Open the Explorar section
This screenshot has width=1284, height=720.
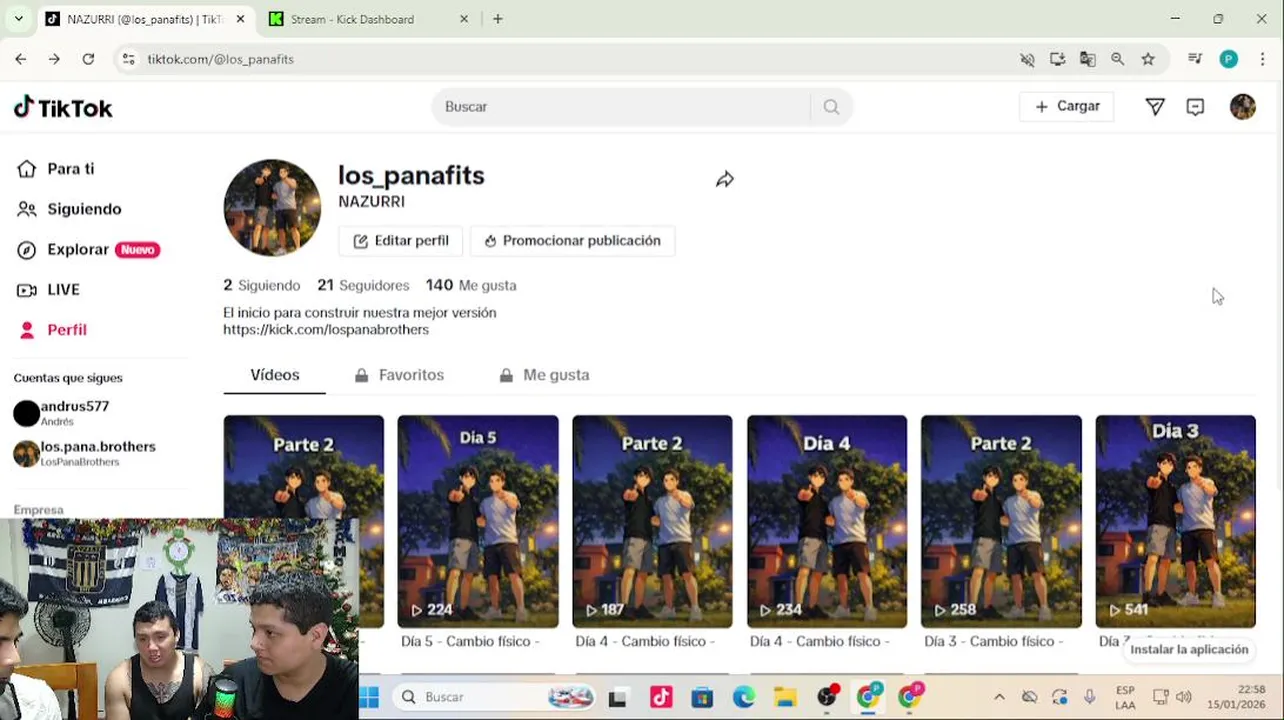point(88,249)
